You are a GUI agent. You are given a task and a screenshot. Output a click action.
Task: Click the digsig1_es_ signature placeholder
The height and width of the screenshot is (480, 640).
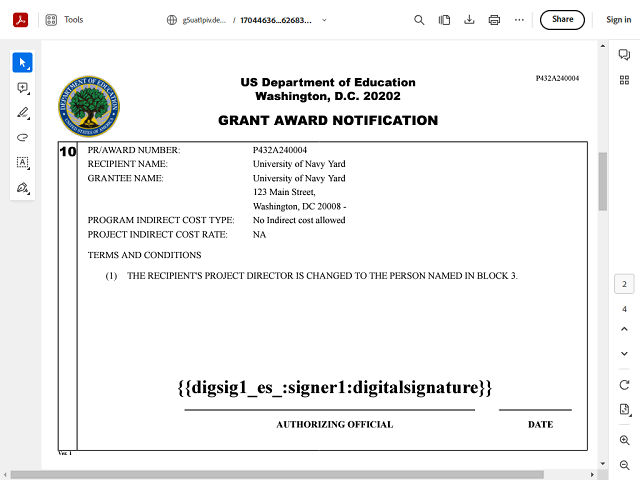click(x=335, y=387)
